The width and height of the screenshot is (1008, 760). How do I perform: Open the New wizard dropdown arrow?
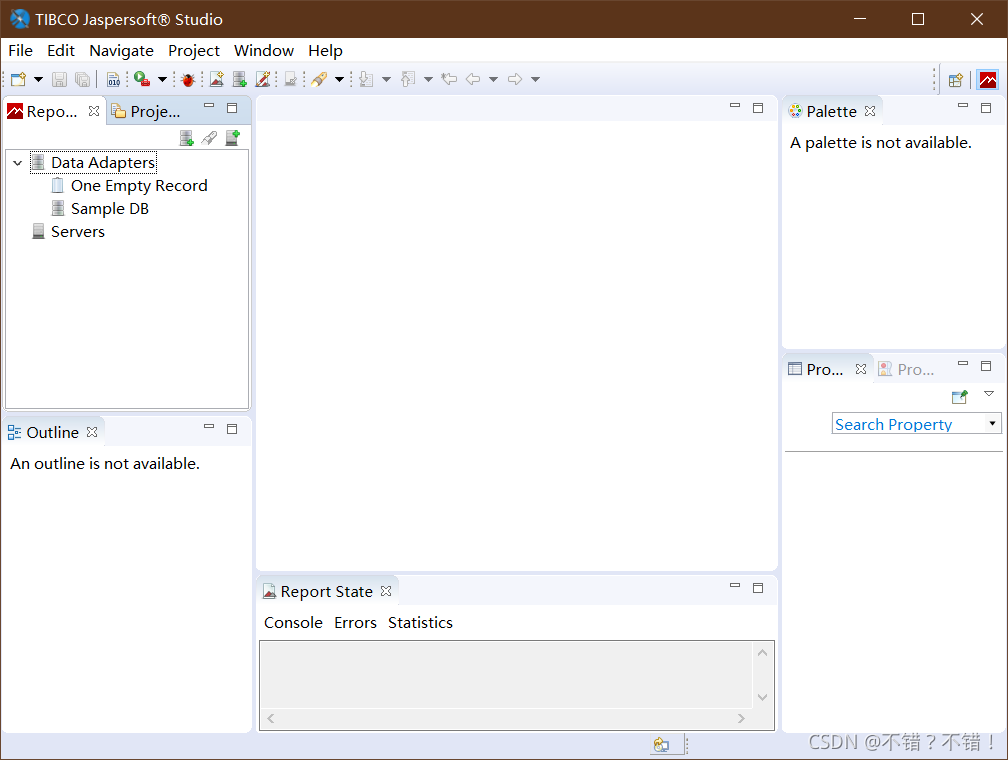pyautogui.click(x=39, y=80)
